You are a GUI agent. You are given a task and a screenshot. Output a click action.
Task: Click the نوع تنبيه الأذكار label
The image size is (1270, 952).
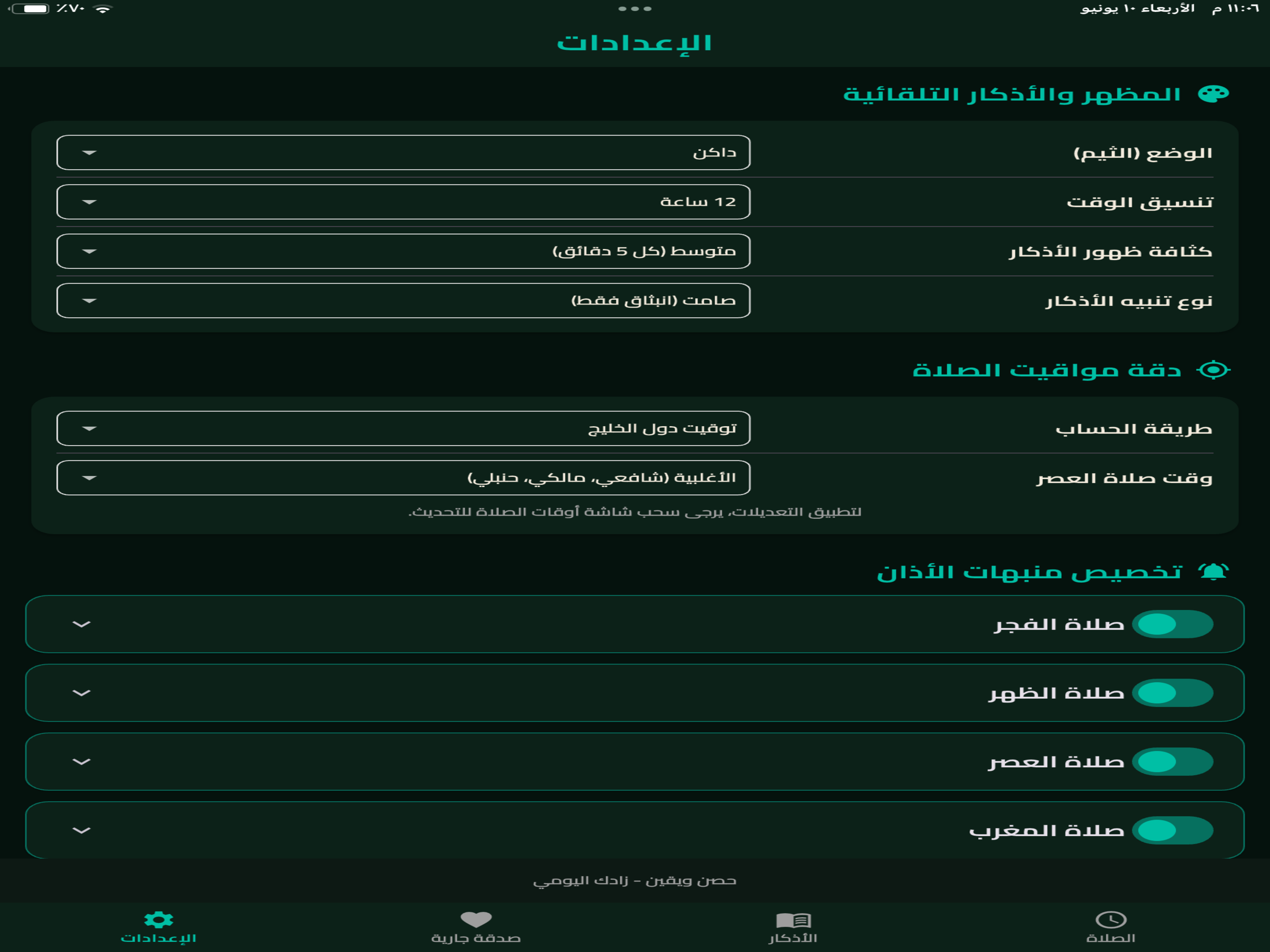[x=1129, y=301]
